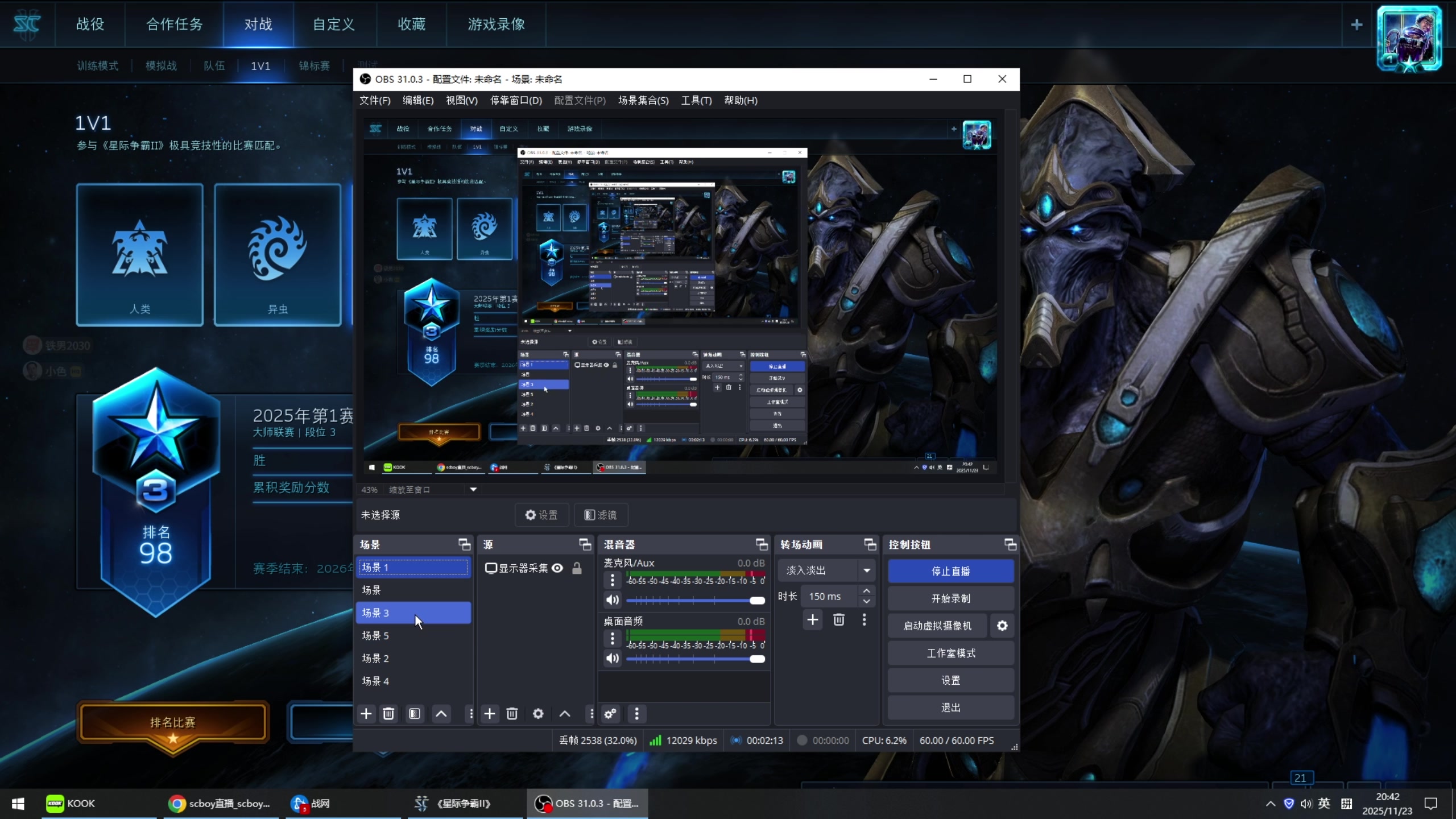Add a new source with the plus icon
Screen dimensions: 1456x819
coord(490,714)
